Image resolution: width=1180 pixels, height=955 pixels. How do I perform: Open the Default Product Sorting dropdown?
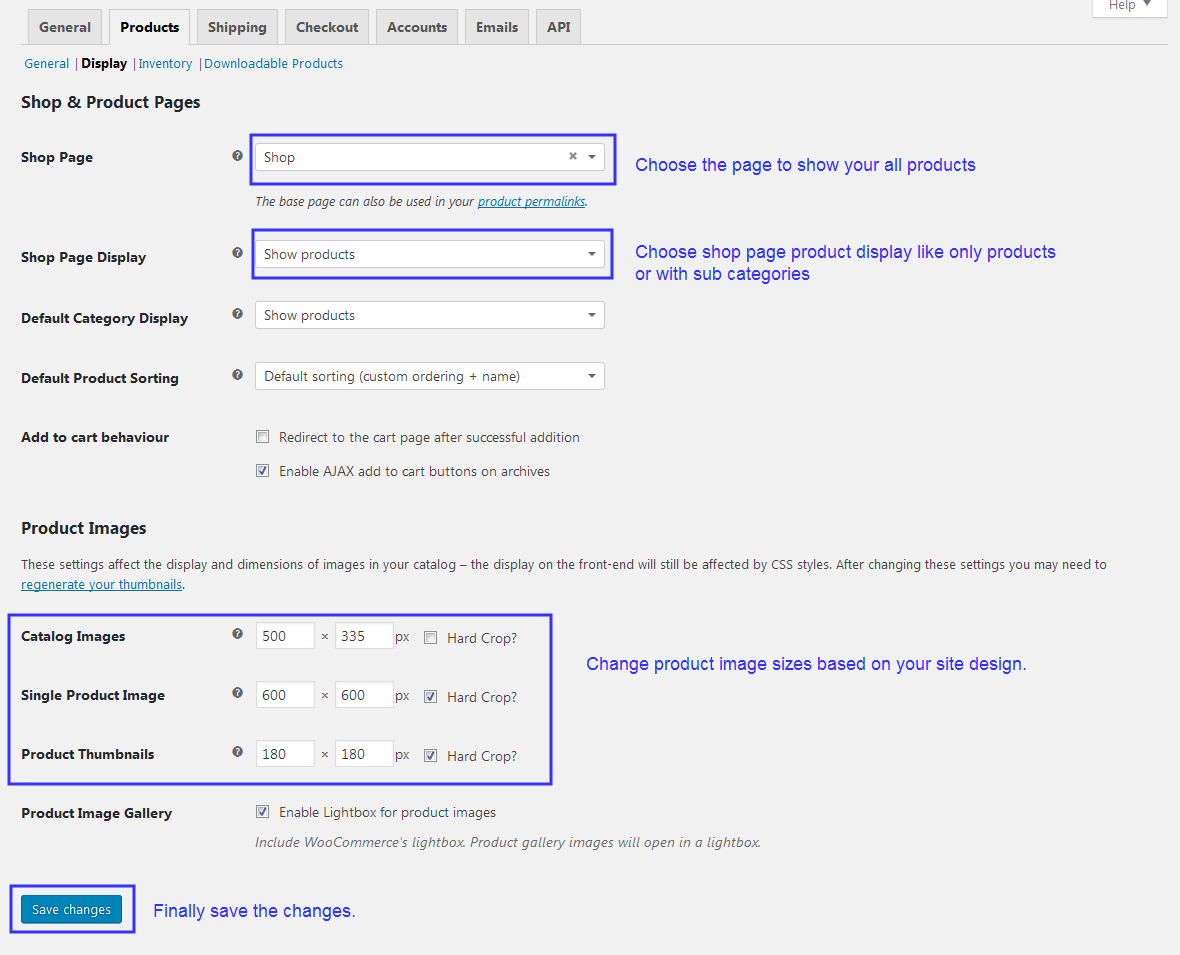point(429,377)
